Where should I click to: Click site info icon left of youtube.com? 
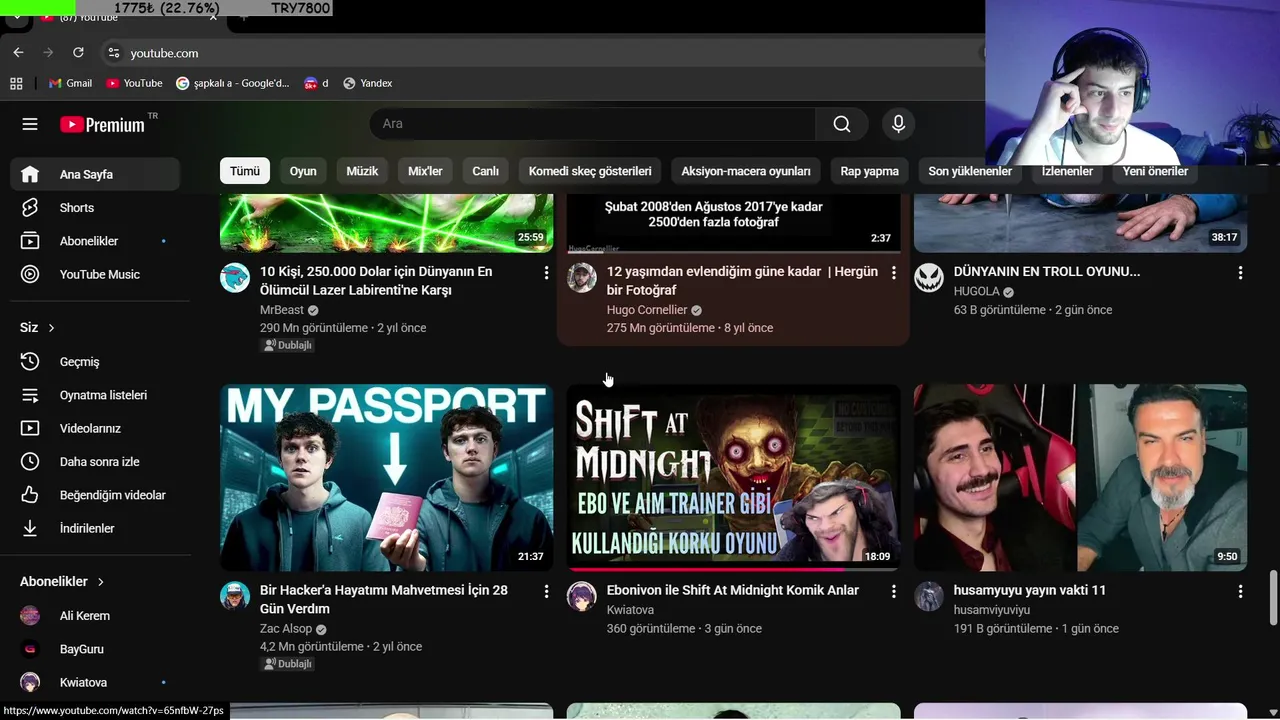tap(114, 53)
